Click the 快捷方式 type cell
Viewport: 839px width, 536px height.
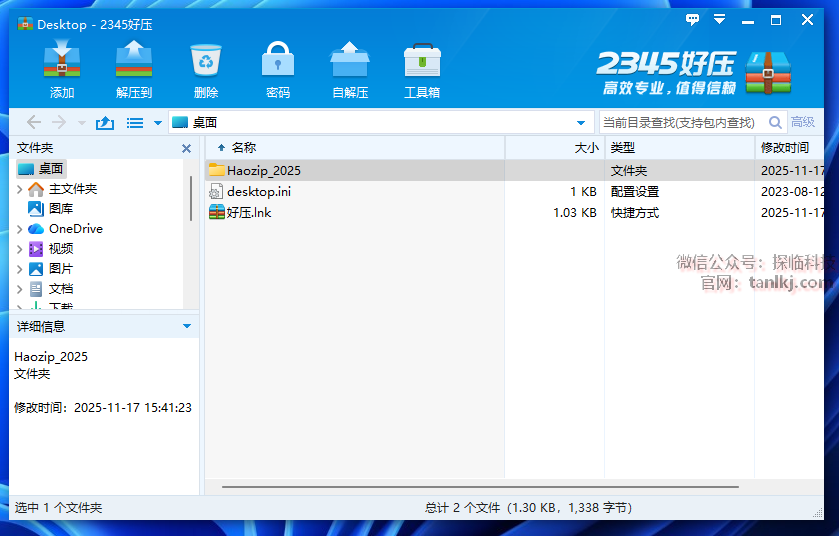click(635, 213)
